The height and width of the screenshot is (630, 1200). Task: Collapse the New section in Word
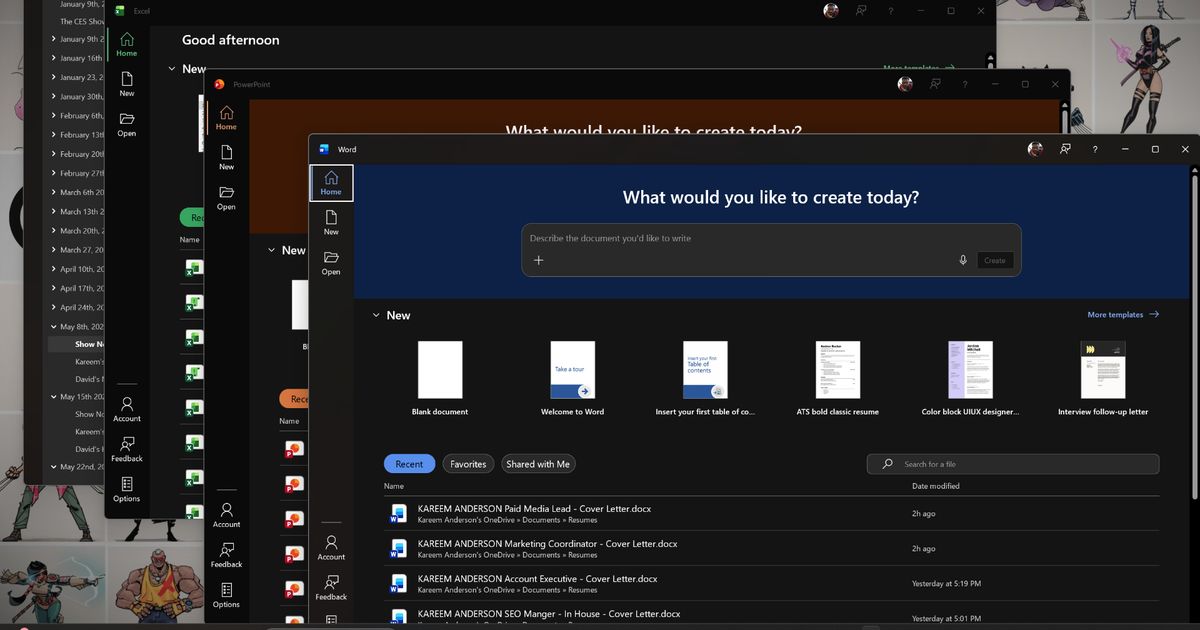click(x=376, y=315)
